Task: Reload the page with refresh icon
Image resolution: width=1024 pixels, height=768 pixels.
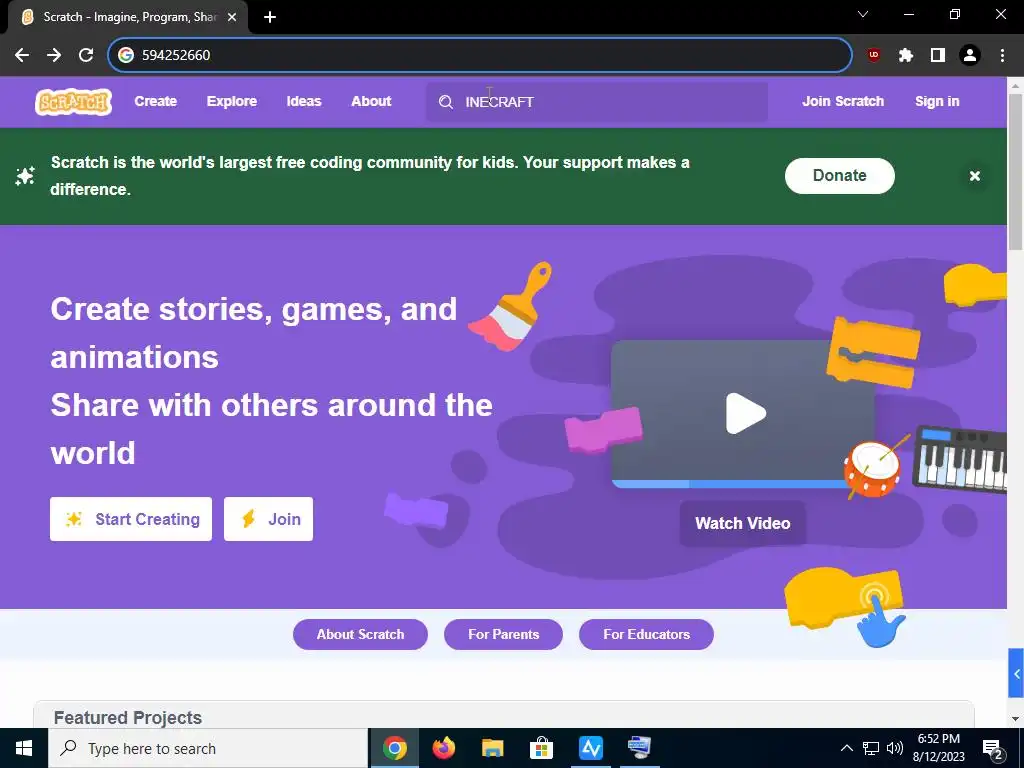Action: pos(86,55)
